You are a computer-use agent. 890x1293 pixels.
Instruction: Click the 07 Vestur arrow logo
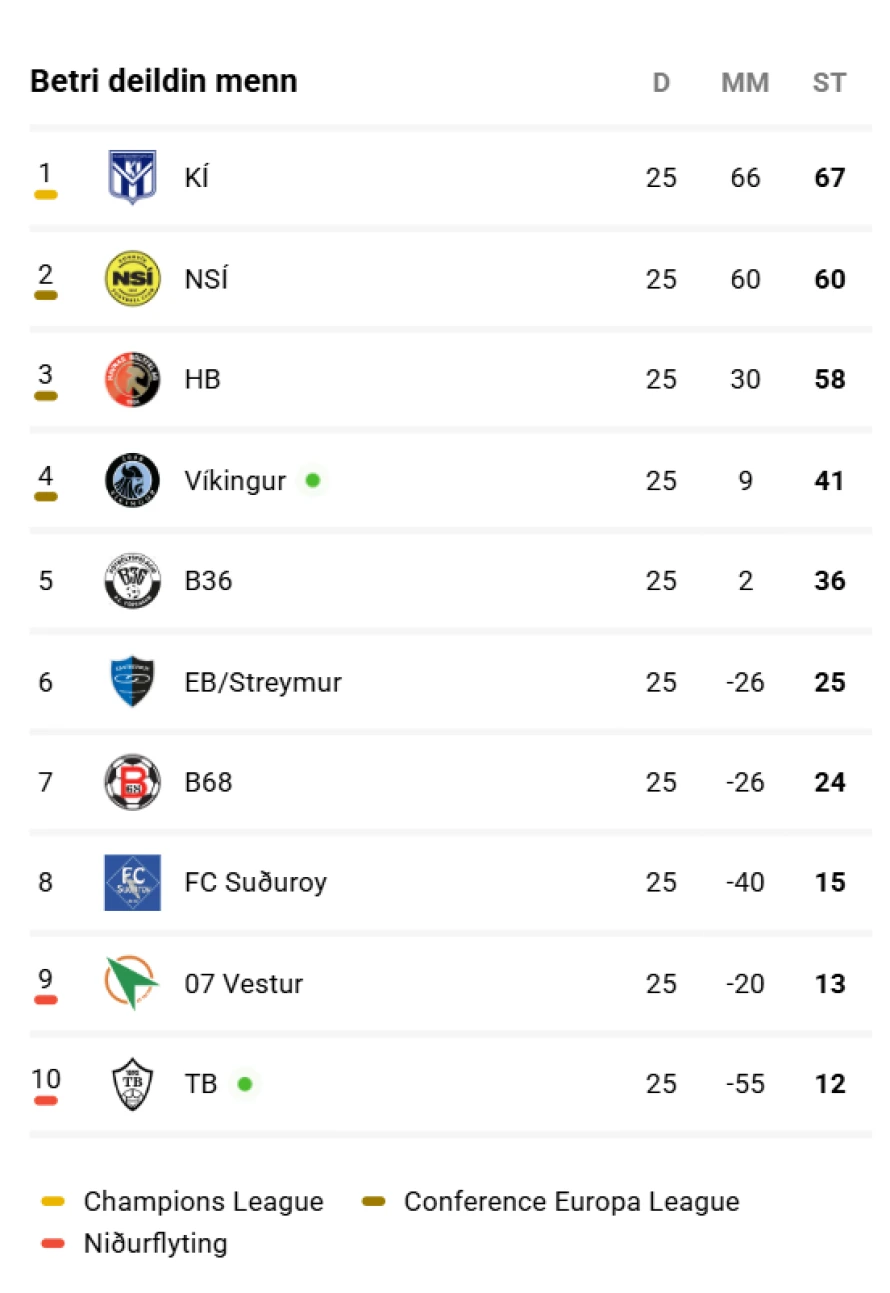click(132, 983)
